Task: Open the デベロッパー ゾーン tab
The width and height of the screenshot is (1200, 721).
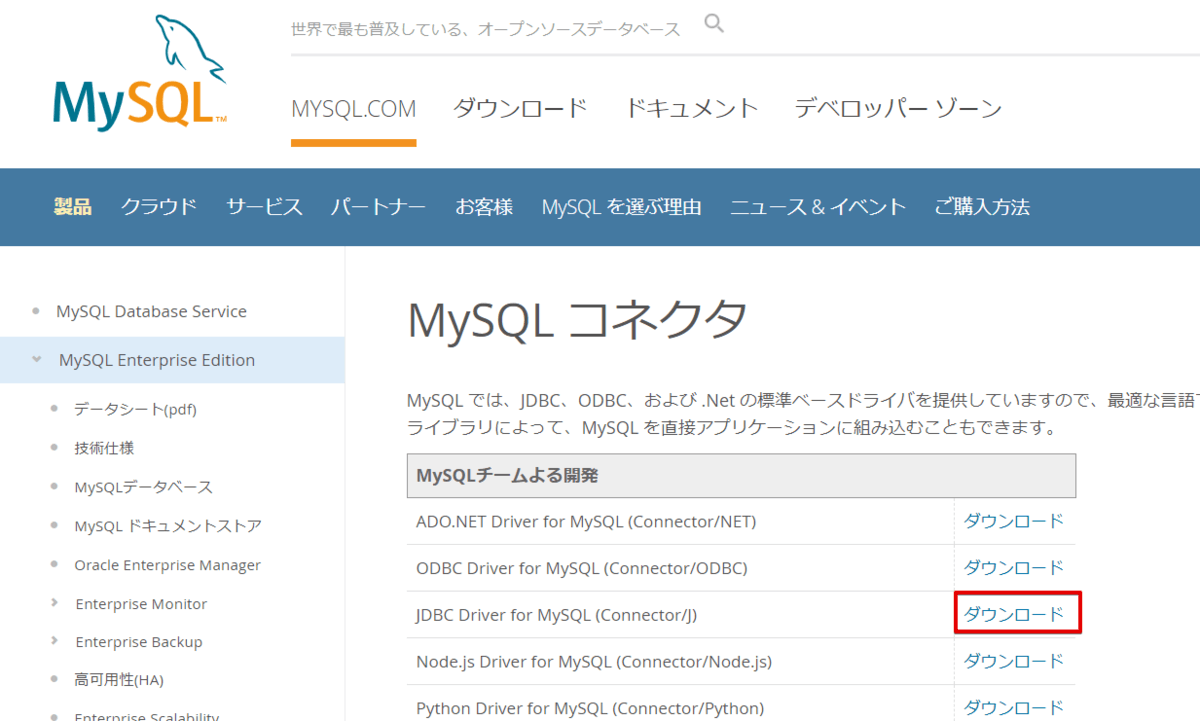Action: click(x=898, y=109)
